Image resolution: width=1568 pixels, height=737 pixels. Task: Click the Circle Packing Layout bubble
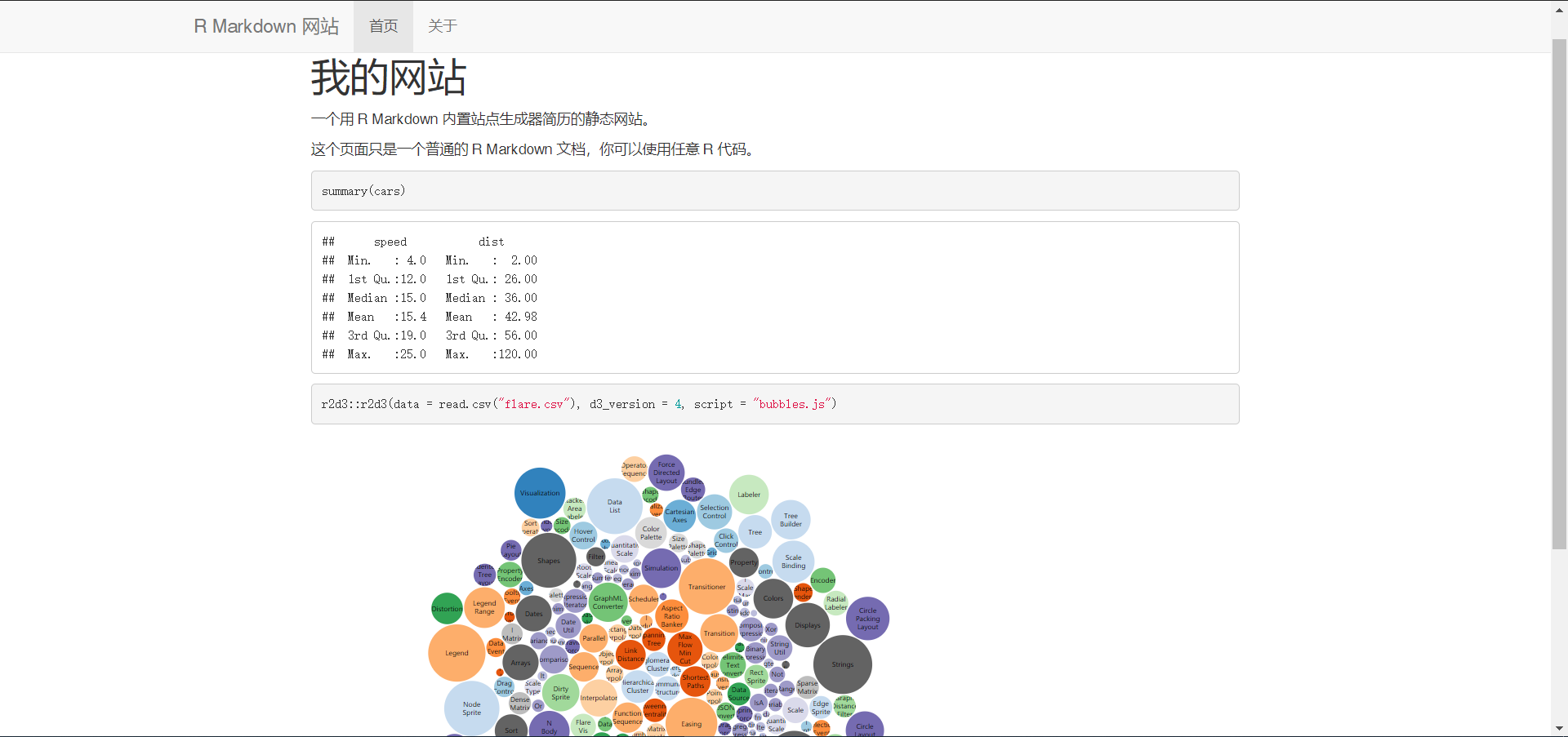867,619
